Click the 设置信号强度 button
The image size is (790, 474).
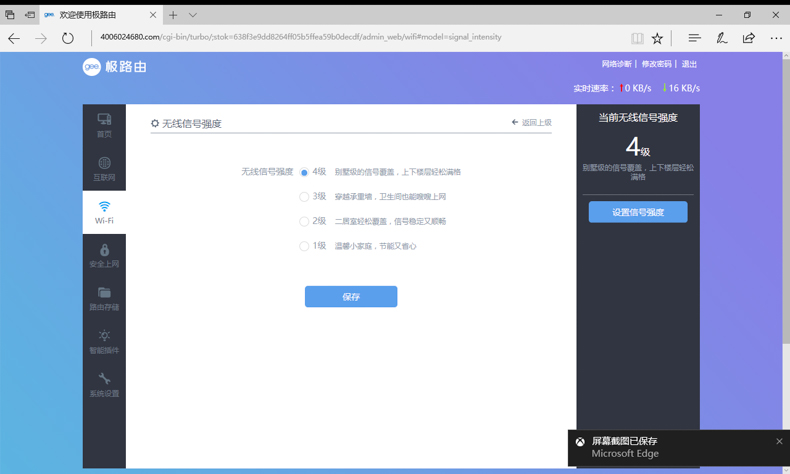638,212
